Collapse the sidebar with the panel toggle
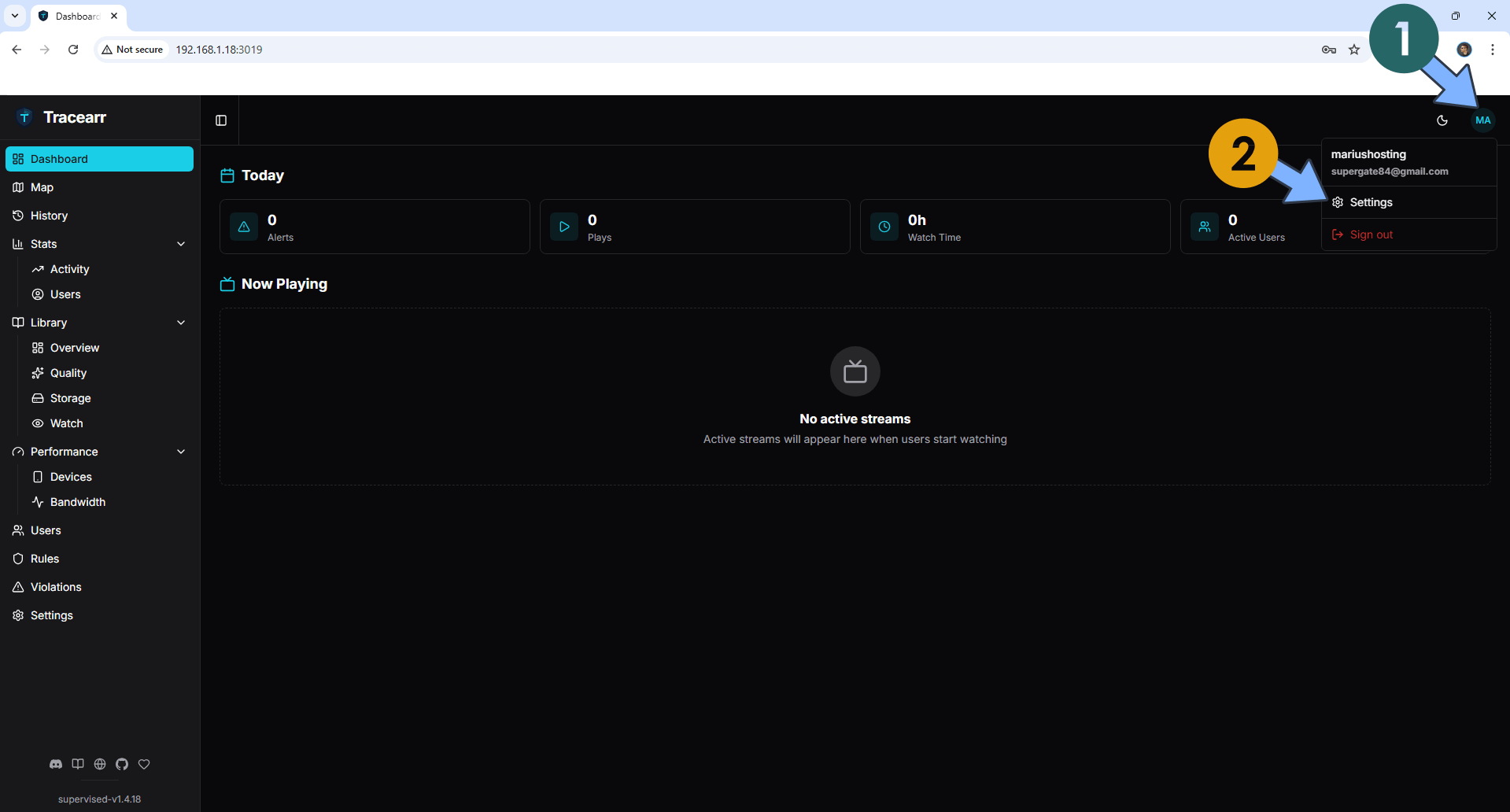Image resolution: width=1510 pixels, height=812 pixels. pos(220,120)
